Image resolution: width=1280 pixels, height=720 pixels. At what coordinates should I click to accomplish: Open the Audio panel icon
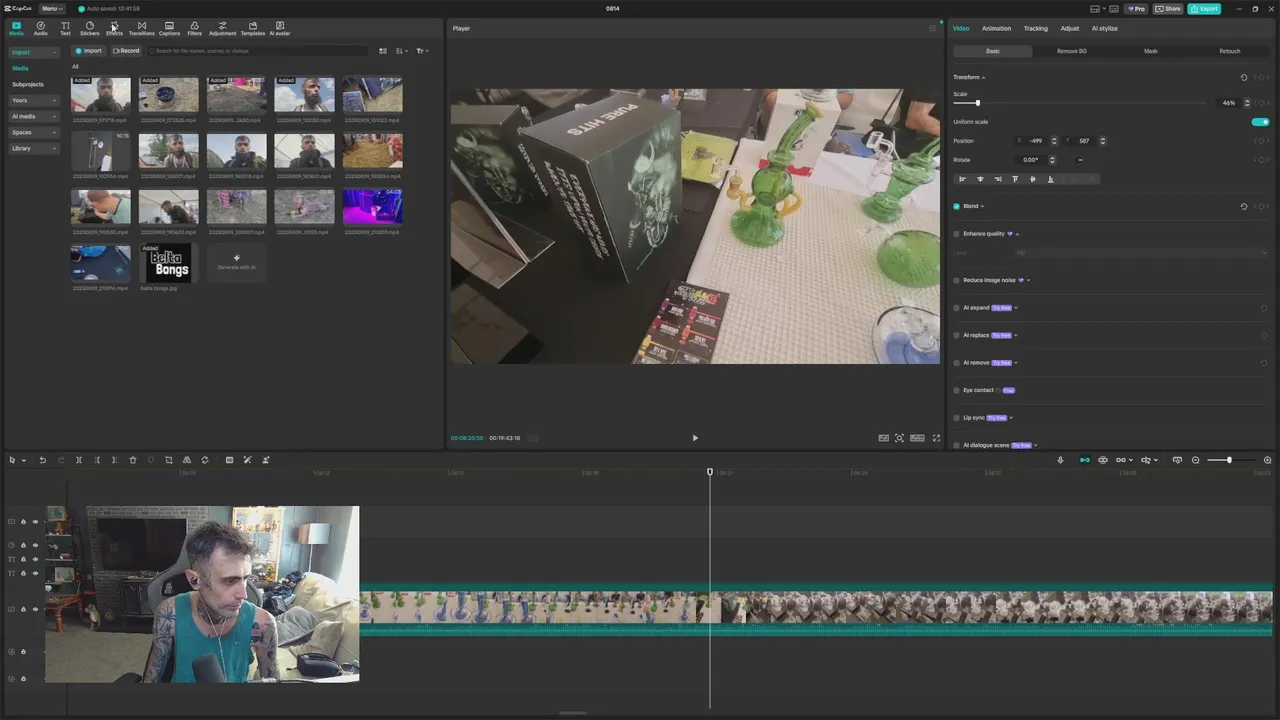(x=40, y=28)
